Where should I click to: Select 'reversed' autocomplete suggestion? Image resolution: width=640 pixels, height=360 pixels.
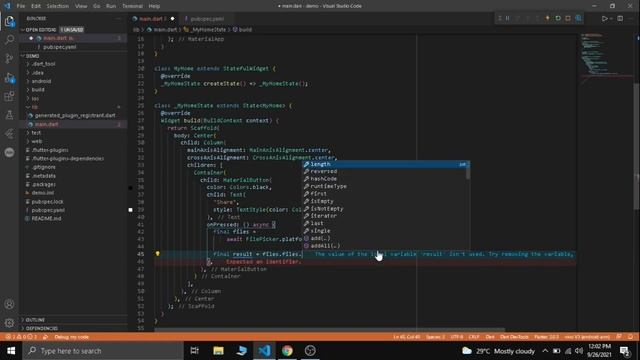385,171
